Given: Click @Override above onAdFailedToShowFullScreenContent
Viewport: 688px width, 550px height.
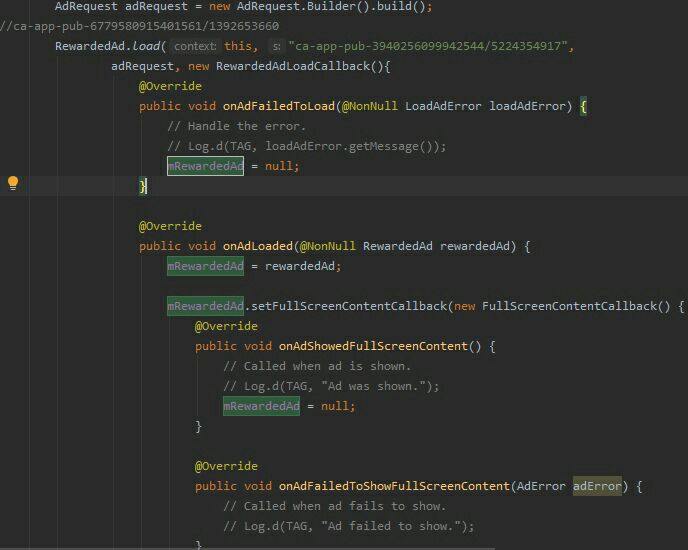Looking at the screenshot, I should click(x=226, y=466).
